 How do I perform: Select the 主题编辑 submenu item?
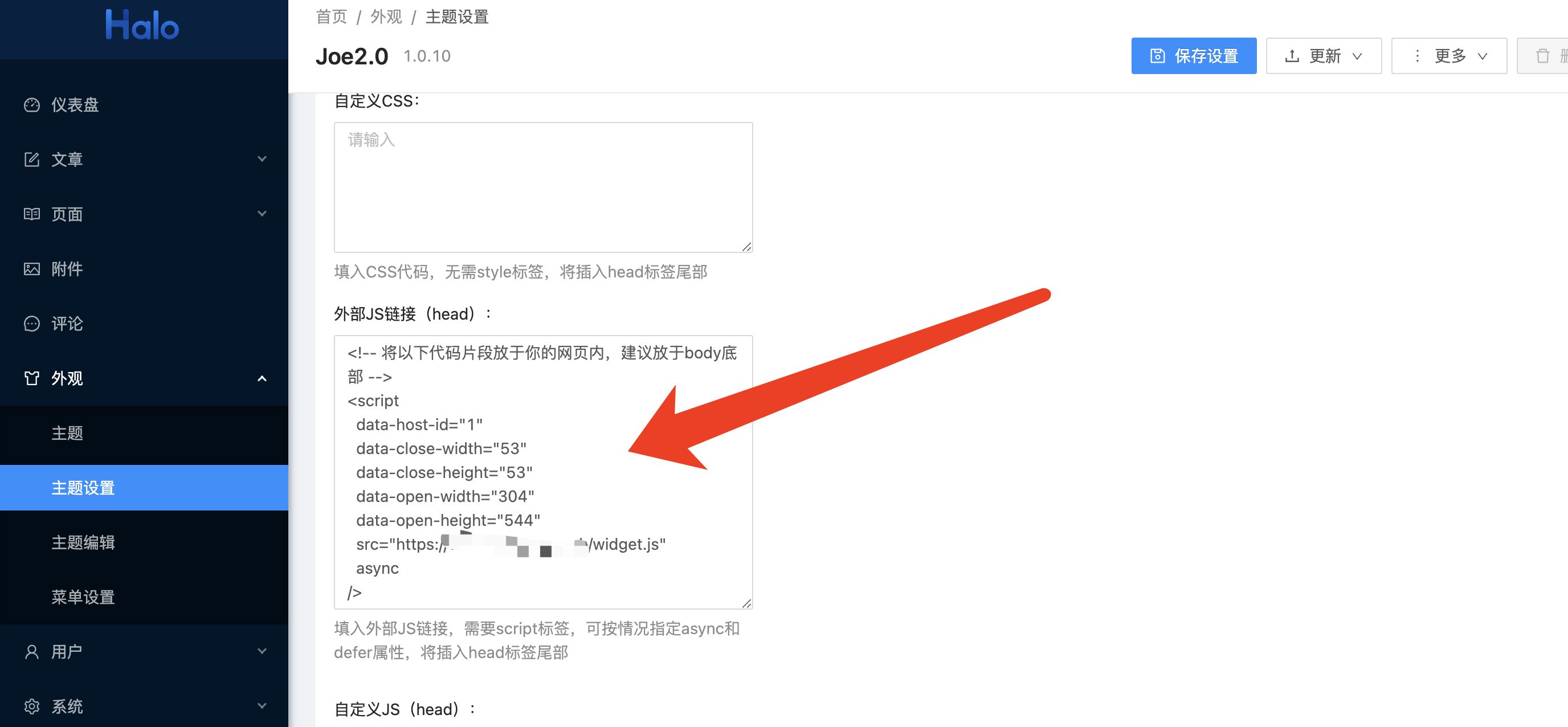point(144,542)
